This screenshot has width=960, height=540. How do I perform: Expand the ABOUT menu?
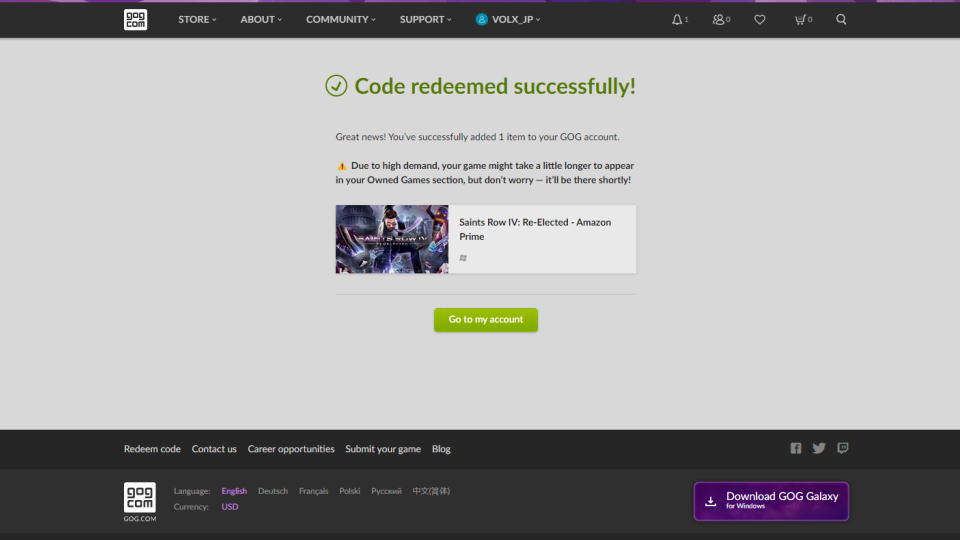[261, 20]
